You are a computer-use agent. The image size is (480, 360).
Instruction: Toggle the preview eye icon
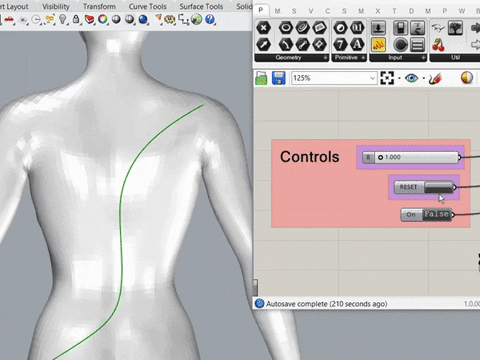[x=411, y=78]
